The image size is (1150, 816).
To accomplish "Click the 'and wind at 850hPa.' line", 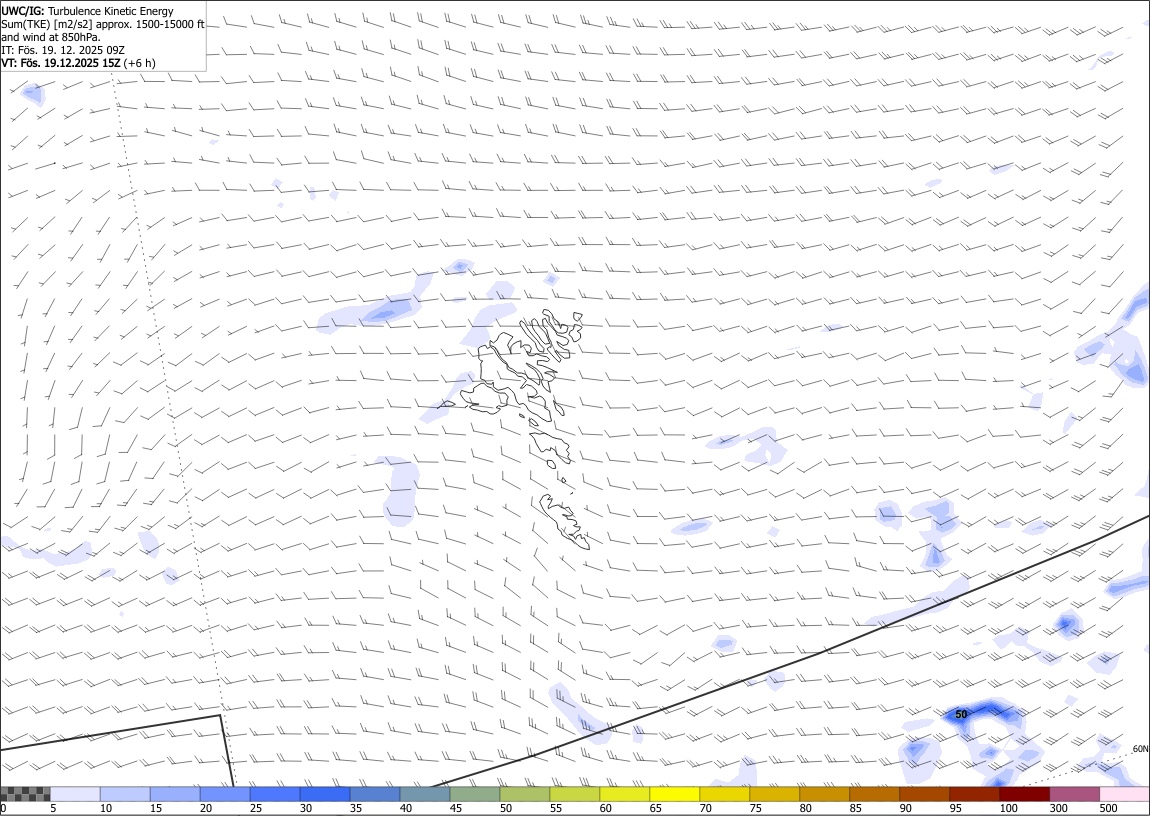I will 51,37.
